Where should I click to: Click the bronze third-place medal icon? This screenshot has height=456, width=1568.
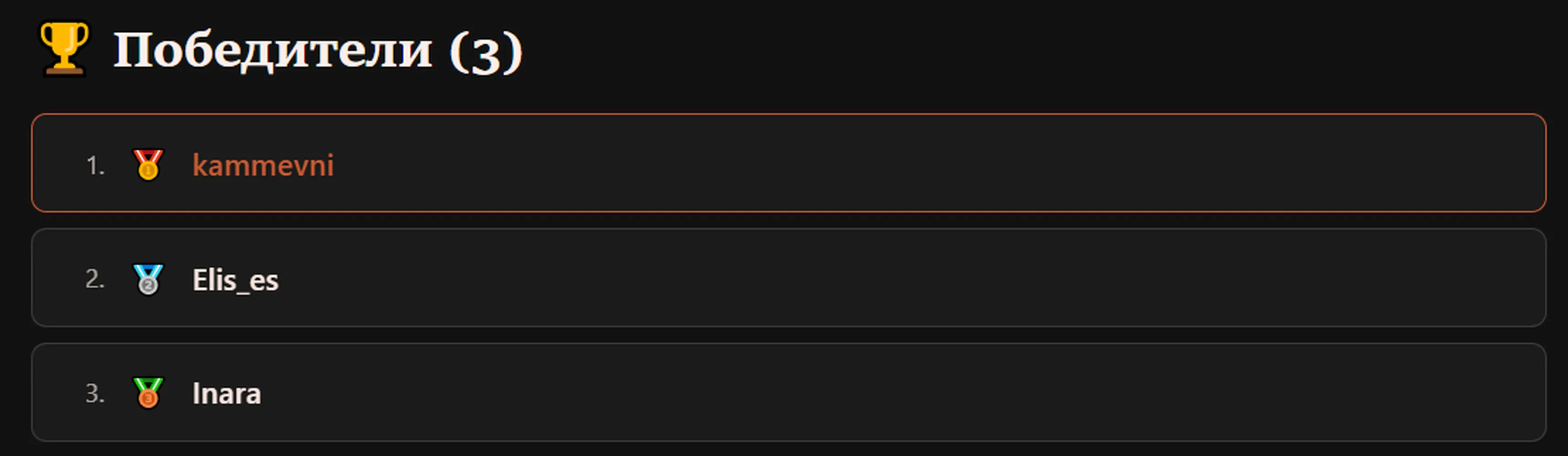[148, 393]
